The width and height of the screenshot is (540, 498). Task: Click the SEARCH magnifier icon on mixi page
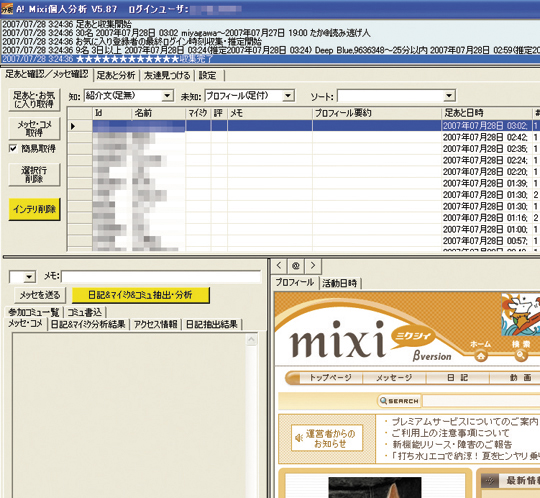click(383, 401)
